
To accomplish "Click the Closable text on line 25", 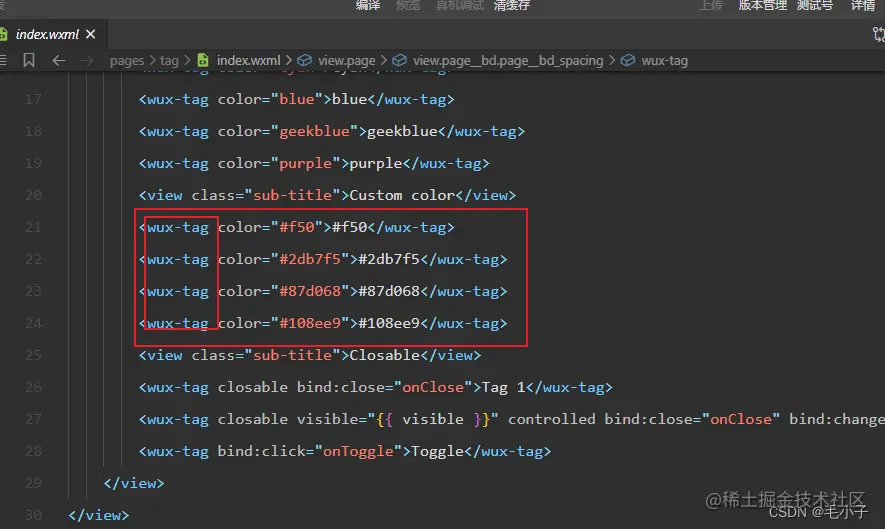I will click(384, 356).
